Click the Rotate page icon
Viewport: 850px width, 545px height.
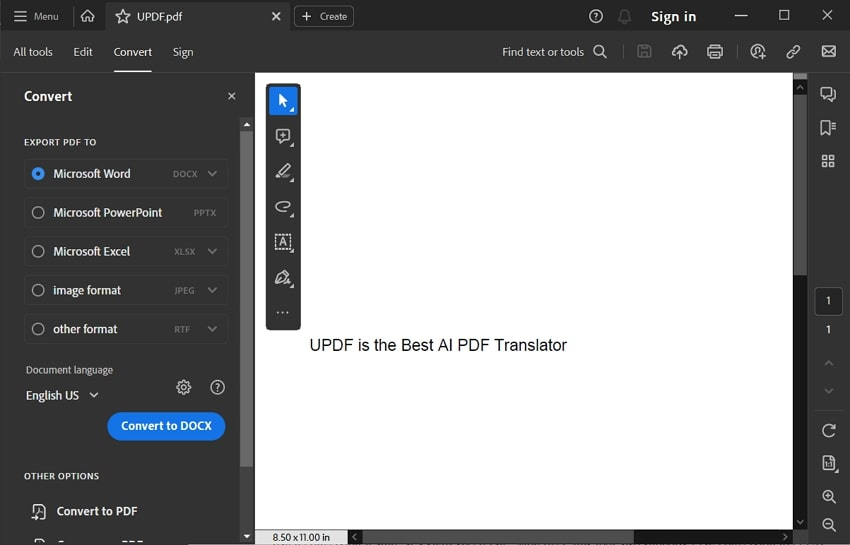[828, 431]
